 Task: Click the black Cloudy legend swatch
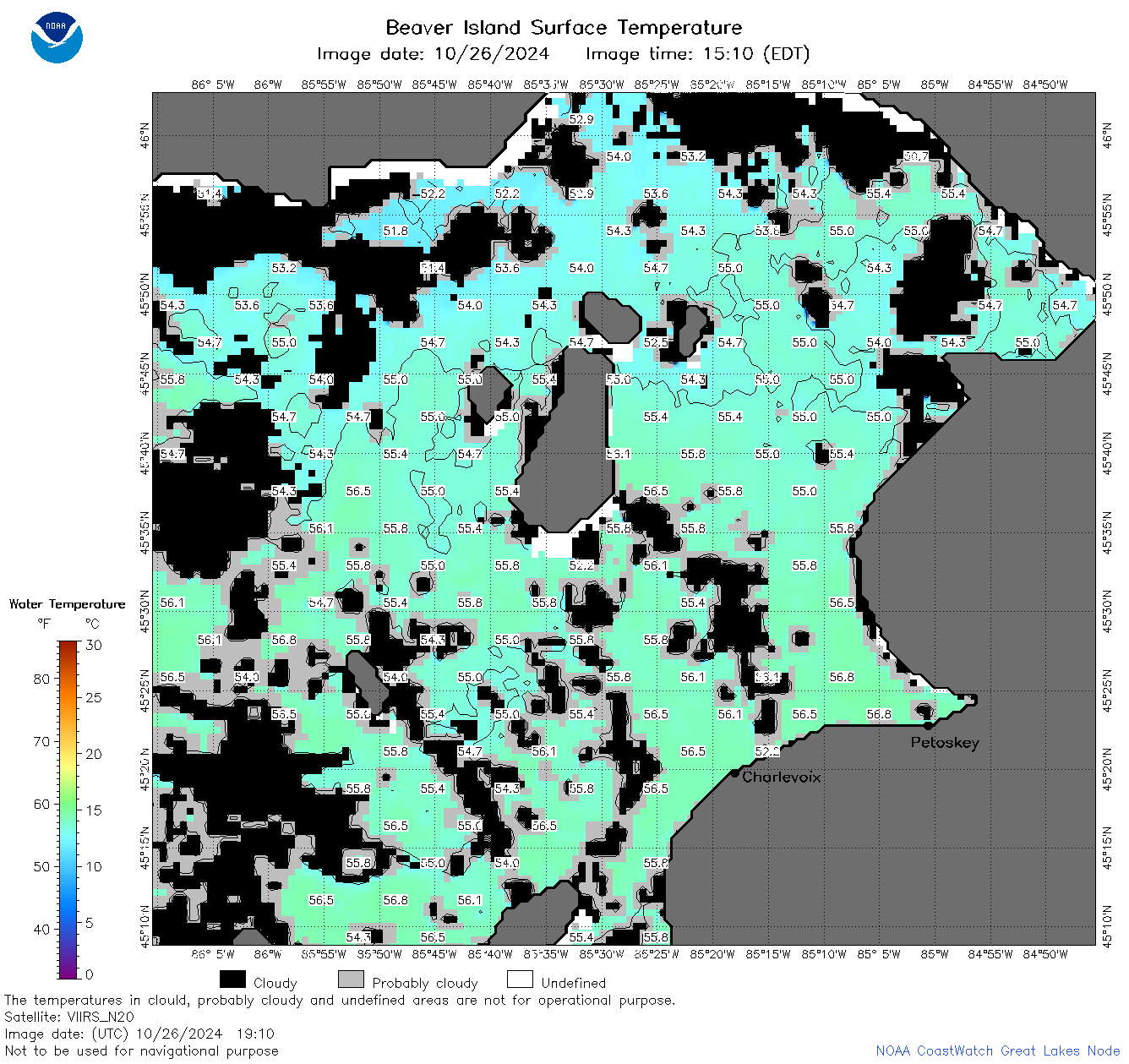[x=232, y=979]
